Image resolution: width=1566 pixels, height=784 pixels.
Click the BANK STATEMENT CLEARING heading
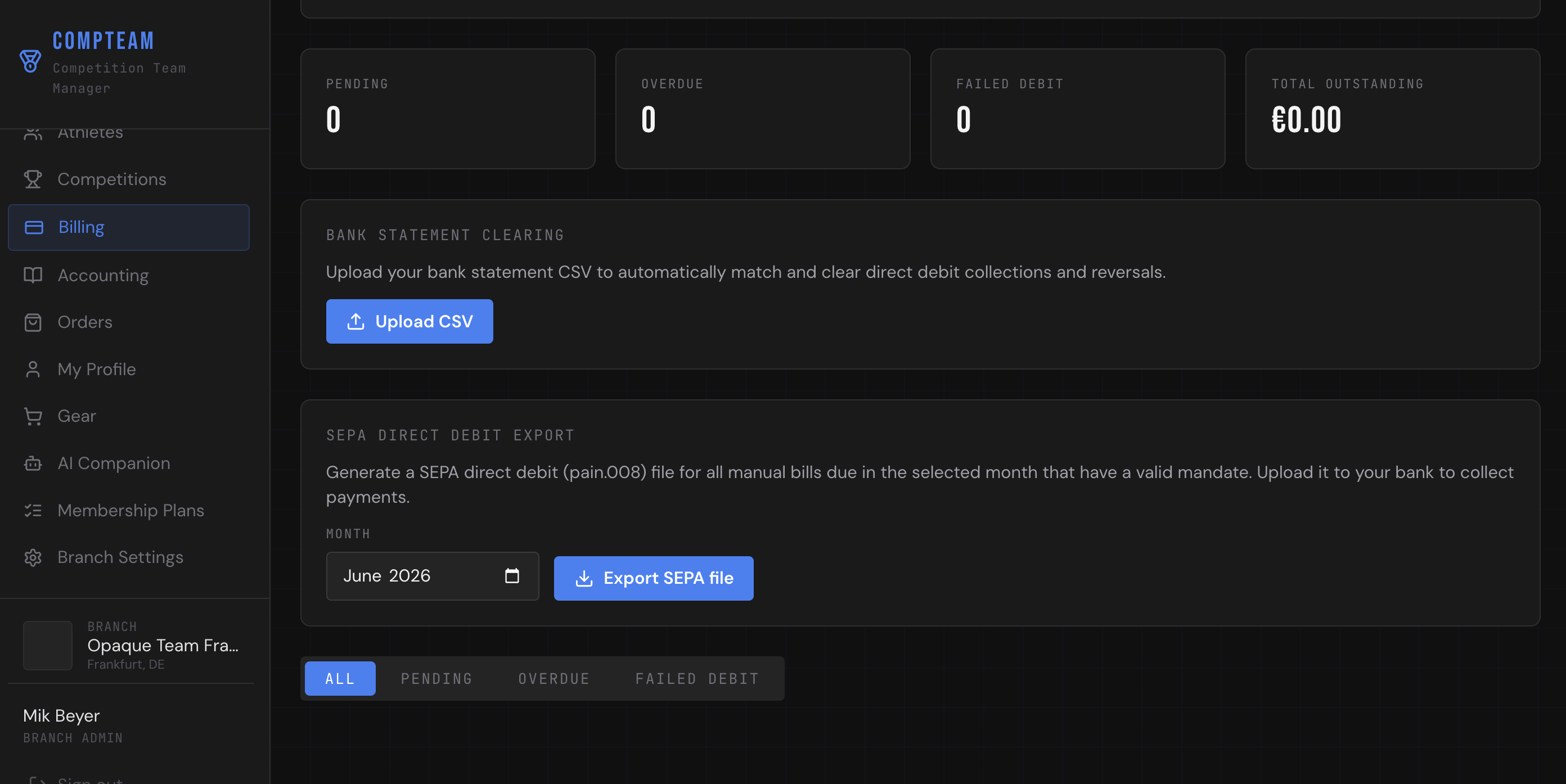pyautogui.click(x=445, y=235)
